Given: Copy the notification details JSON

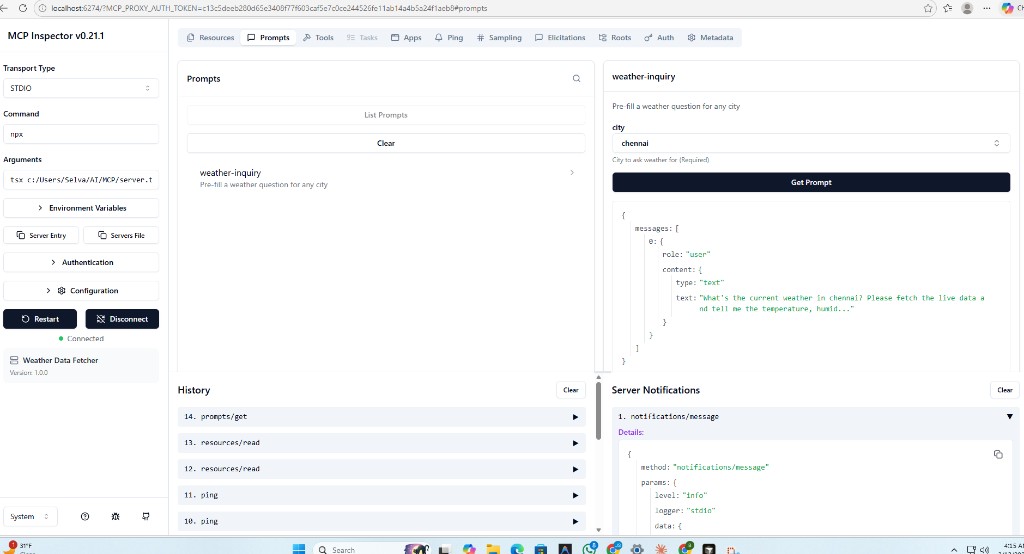Looking at the screenshot, I should 998,454.
